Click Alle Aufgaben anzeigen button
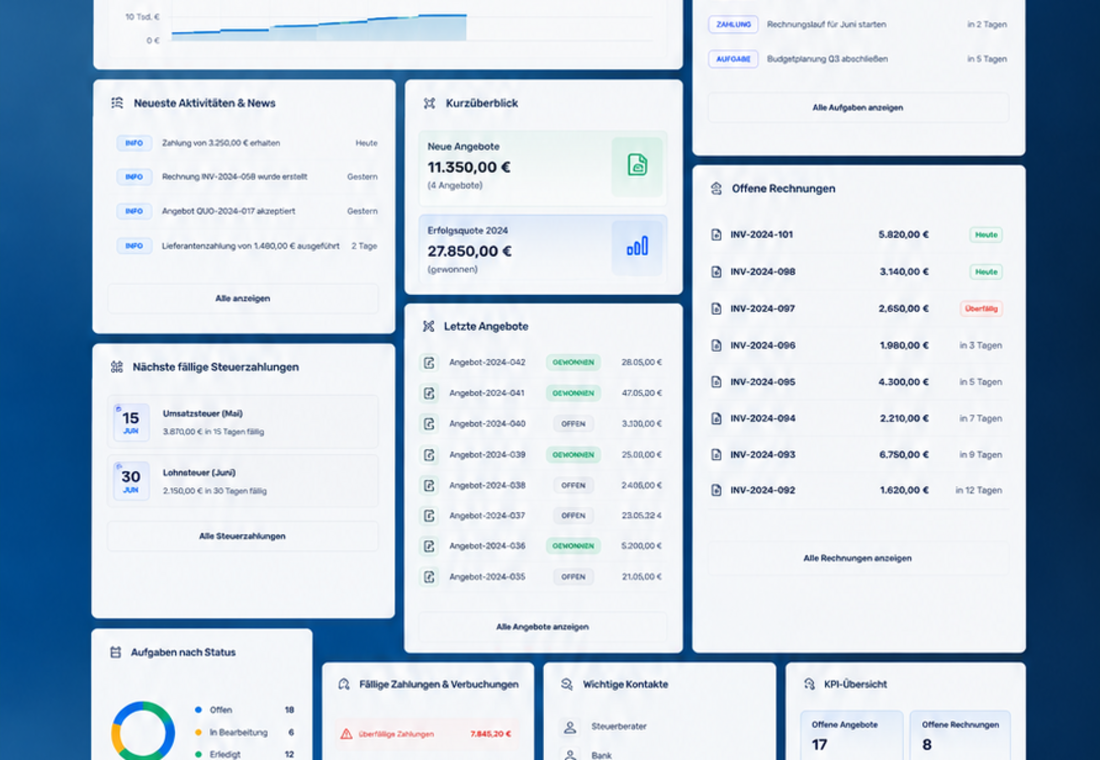The height and width of the screenshot is (760, 1100). pos(857,107)
